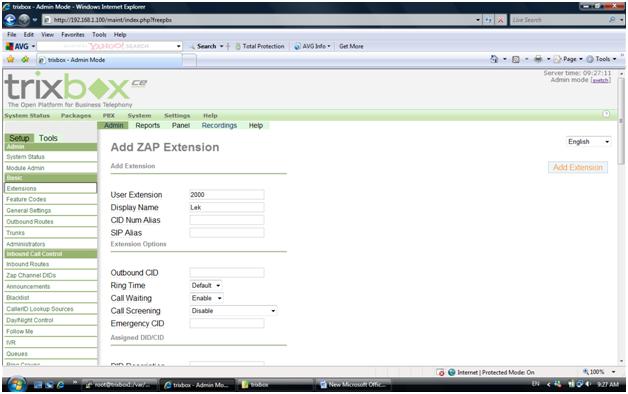The height and width of the screenshot is (394, 628).
Task: Open the Tools menu in the command bar
Action: pos(602,59)
